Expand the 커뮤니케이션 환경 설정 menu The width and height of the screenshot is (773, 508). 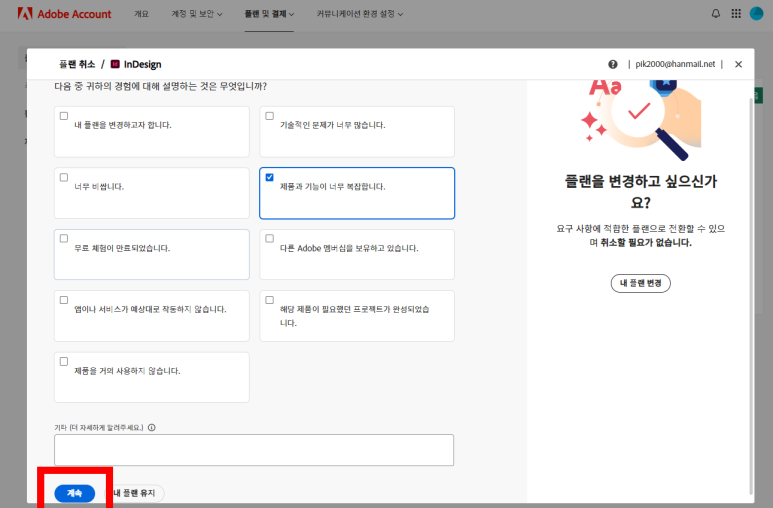(x=359, y=14)
